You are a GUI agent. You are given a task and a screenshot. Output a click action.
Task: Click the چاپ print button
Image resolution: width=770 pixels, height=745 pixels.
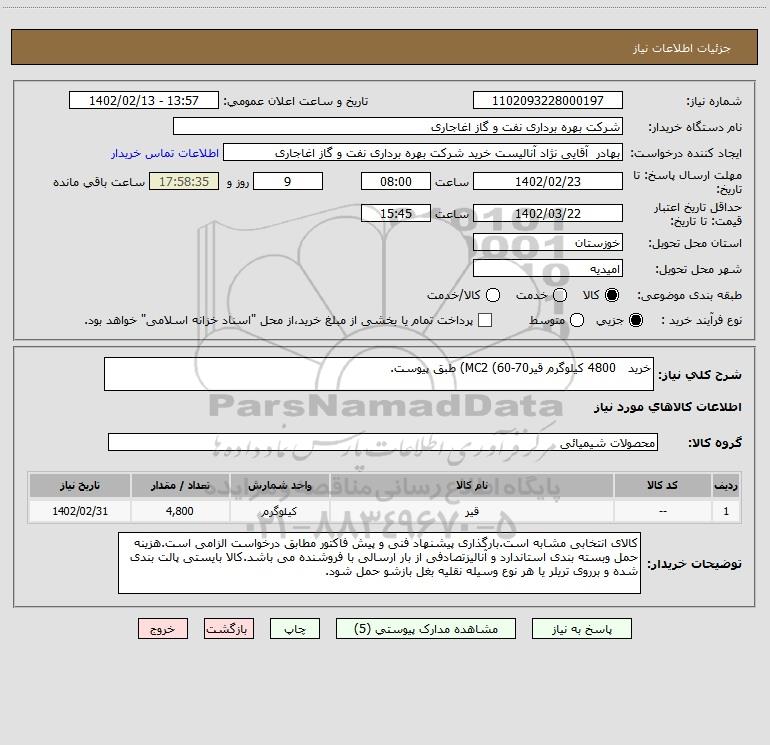click(x=295, y=629)
